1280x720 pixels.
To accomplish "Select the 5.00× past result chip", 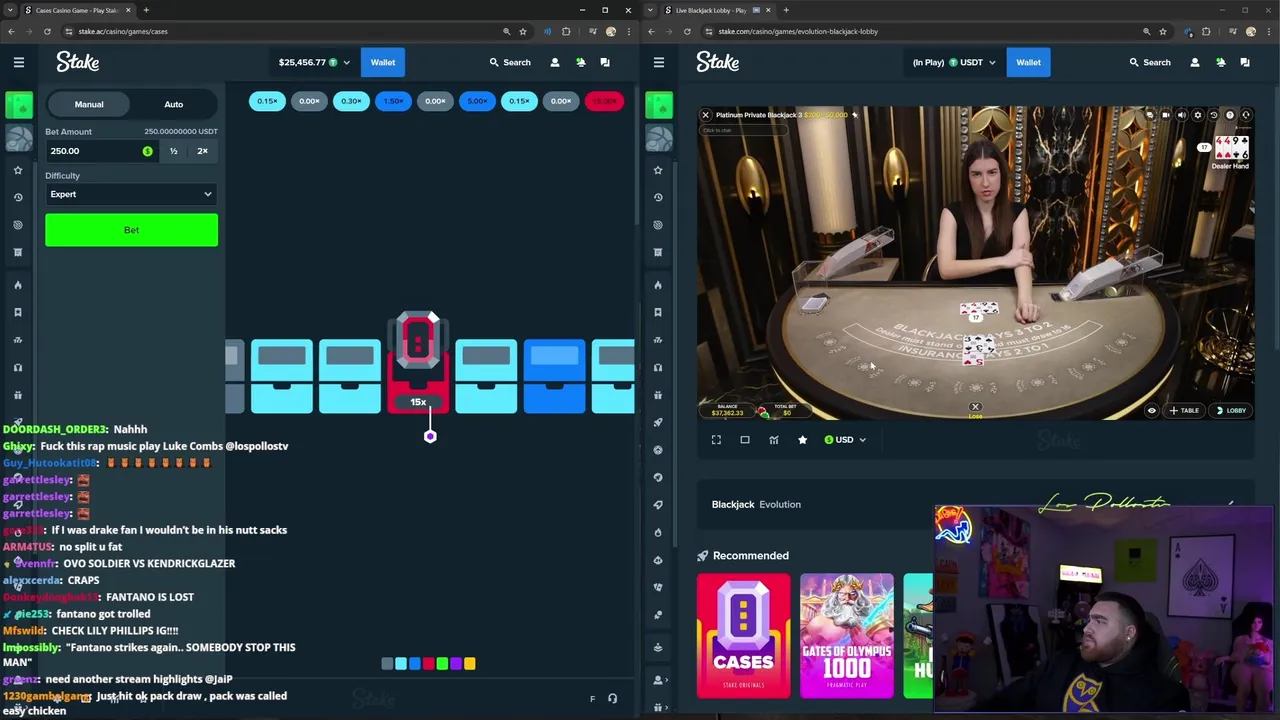I will 477,101.
